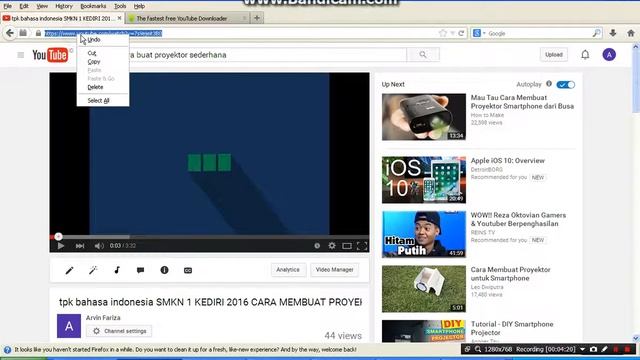Open Mau Tau Cara Membuat Proyektor thumbnail
The height and width of the screenshot is (360, 640).
click(424, 117)
